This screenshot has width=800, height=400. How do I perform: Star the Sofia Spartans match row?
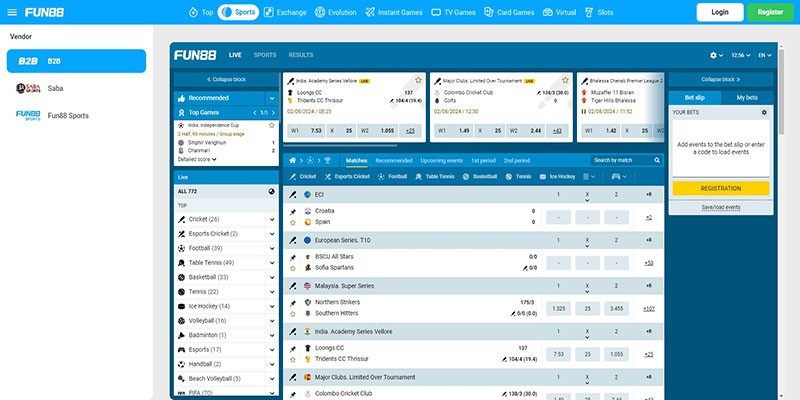(293, 268)
